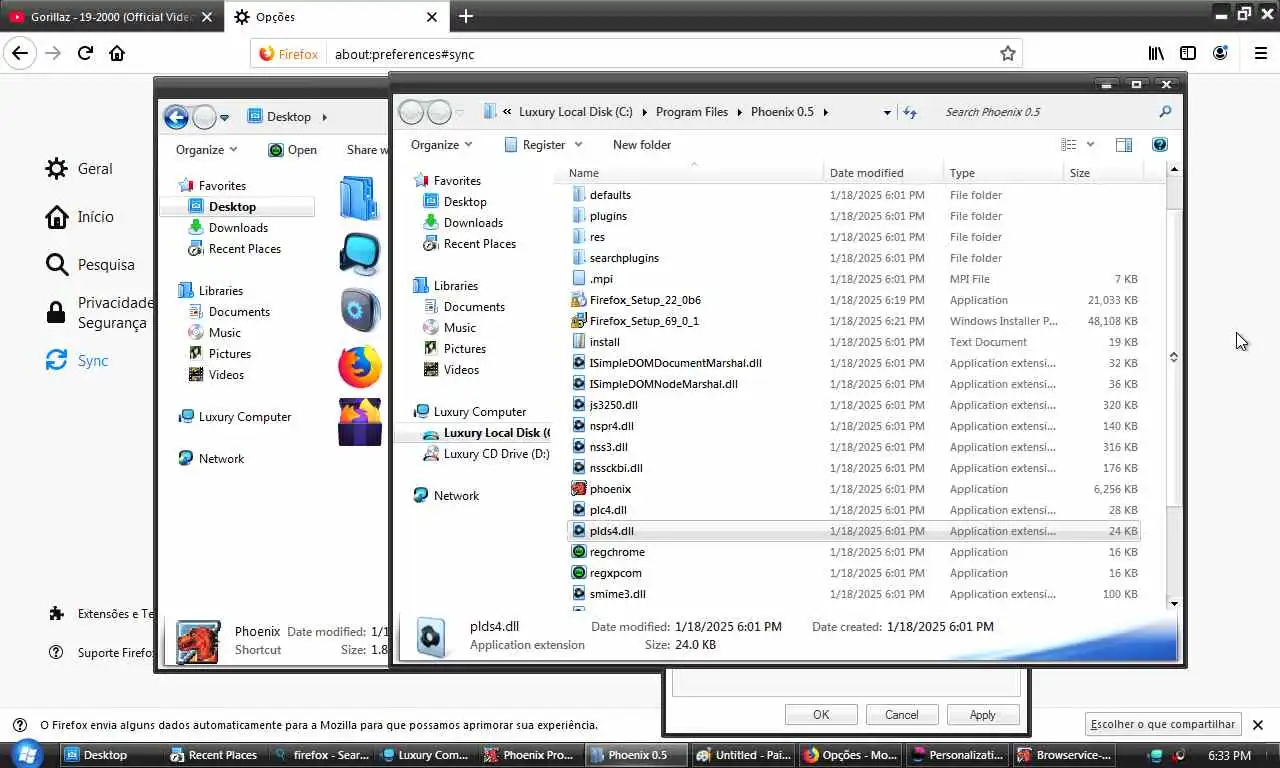Image resolution: width=1280 pixels, height=768 pixels.
Task: Open the Privacidade e Segurança section
Action: click(98, 312)
